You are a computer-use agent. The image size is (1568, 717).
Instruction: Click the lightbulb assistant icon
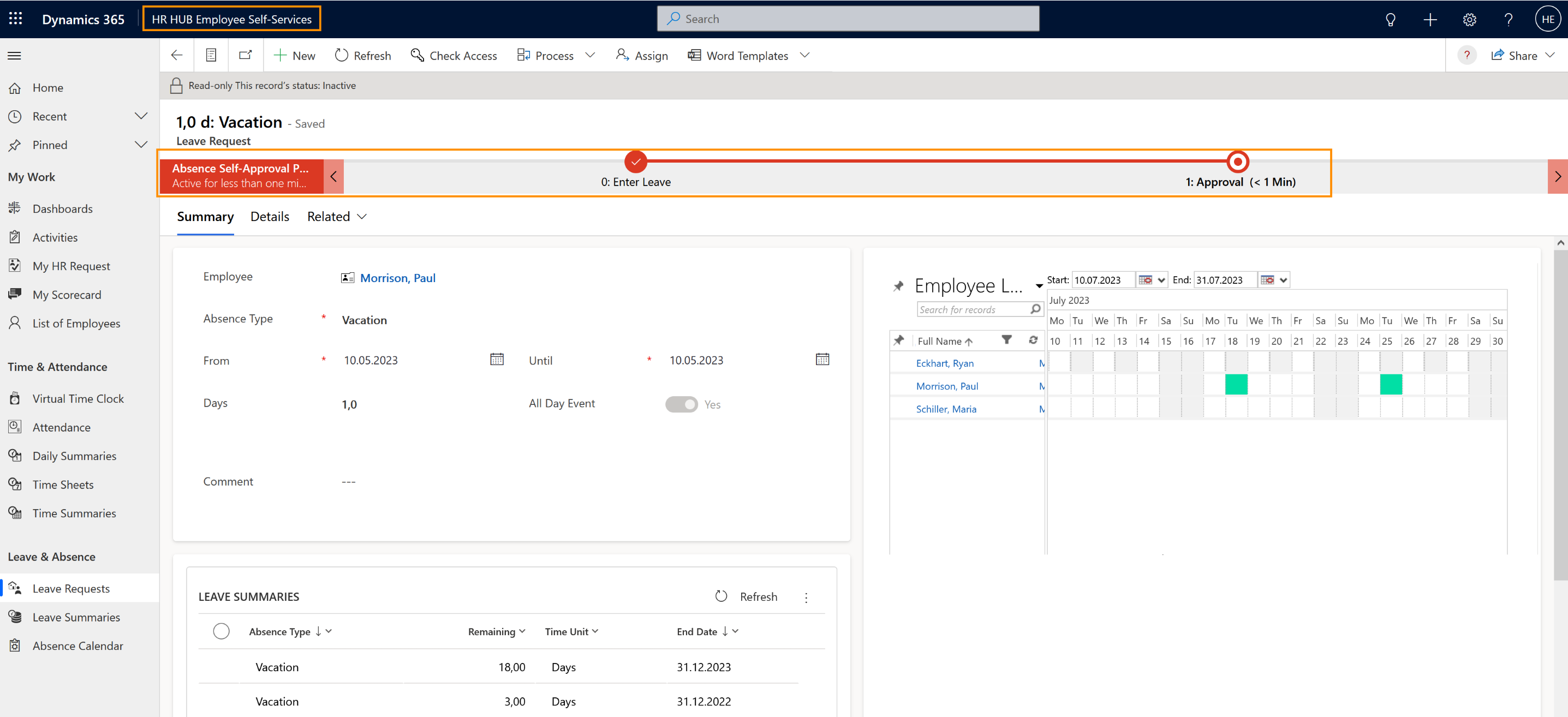(1390, 20)
